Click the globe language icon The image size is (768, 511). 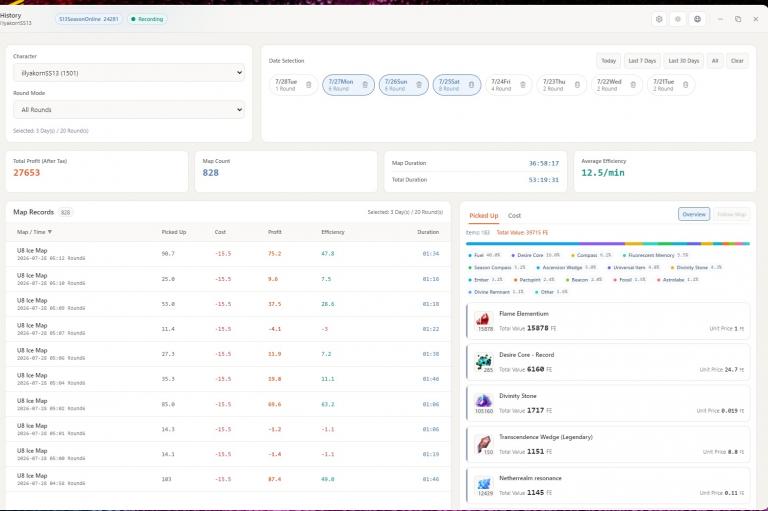pyautogui.click(x=697, y=19)
